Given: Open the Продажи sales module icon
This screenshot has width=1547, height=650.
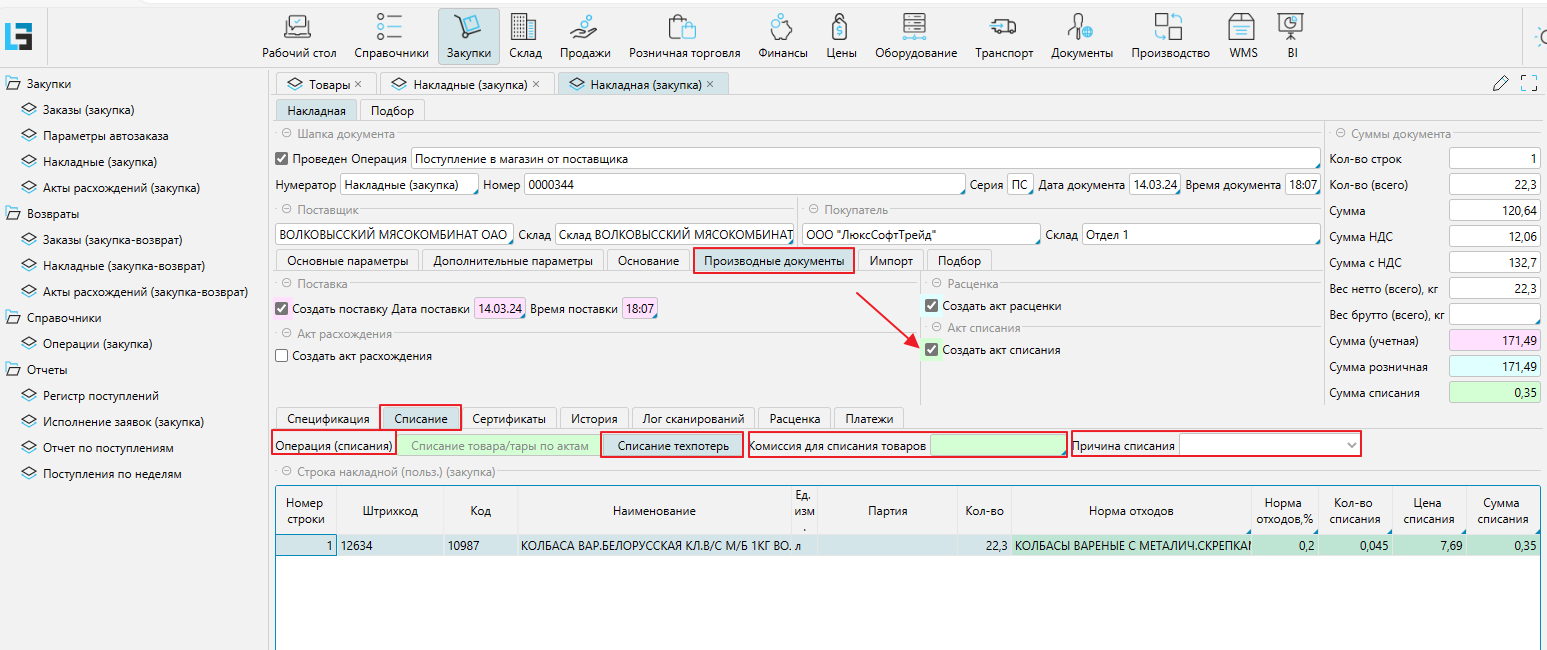Looking at the screenshot, I should (x=585, y=28).
